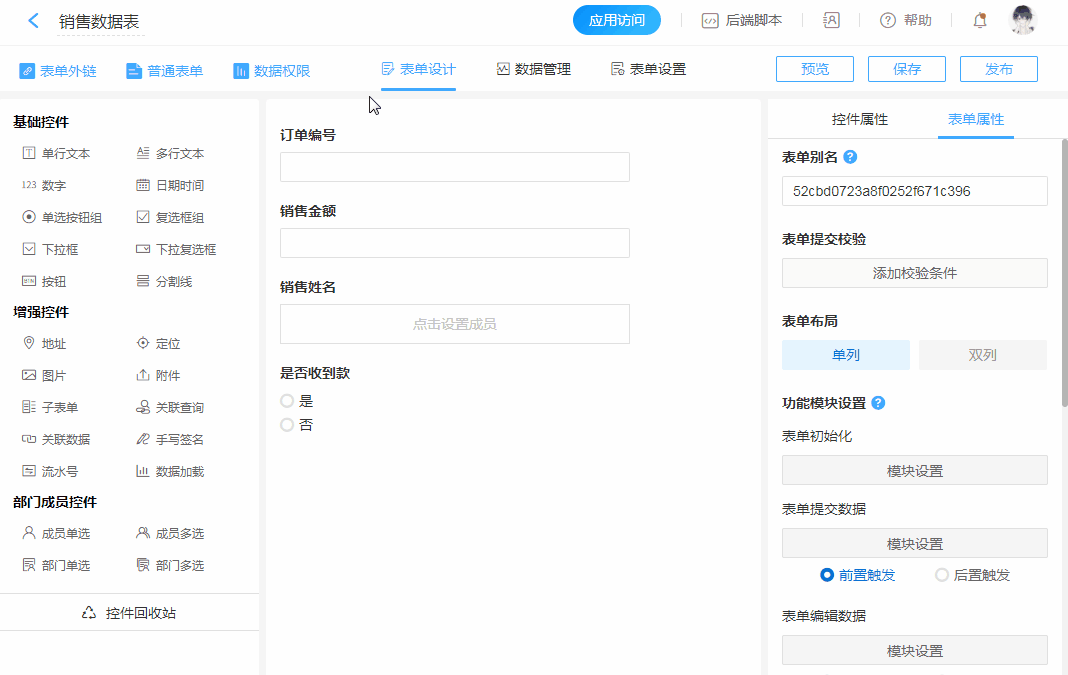Viewport: 1068px width, 675px height.
Task: Select the 是 radio option
Action: 287,401
